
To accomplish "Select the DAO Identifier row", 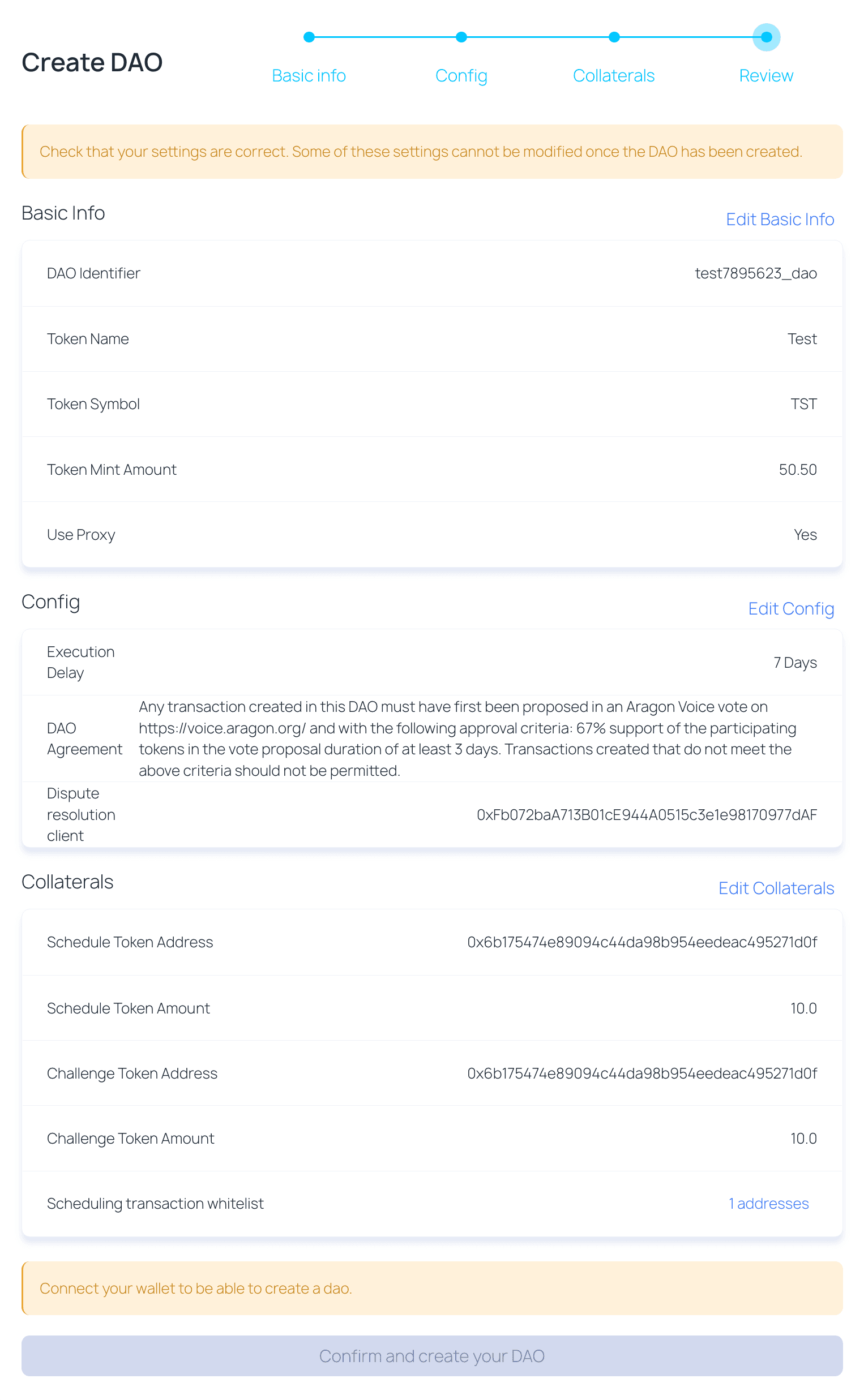I will (432, 273).
